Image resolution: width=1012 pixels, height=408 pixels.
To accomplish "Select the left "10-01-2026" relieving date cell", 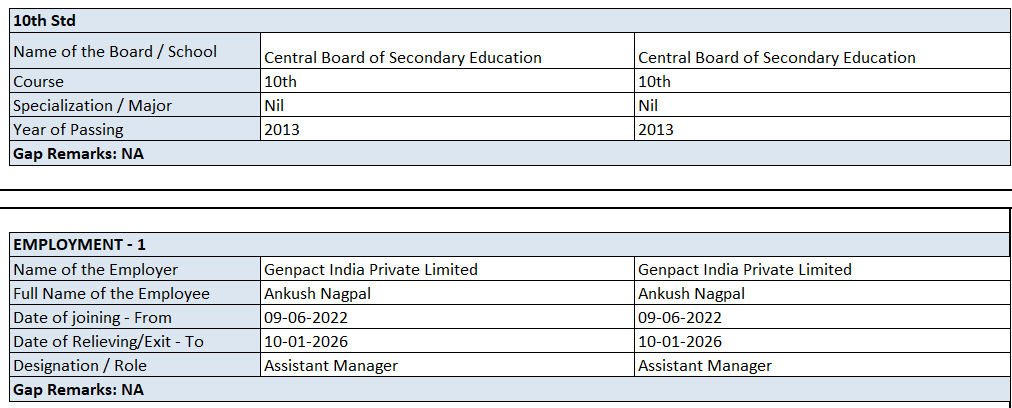I will pyautogui.click(x=305, y=342).
